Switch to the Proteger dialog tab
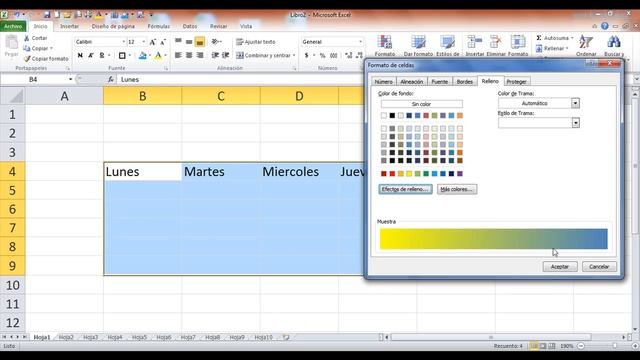640x360 pixels. [516, 82]
